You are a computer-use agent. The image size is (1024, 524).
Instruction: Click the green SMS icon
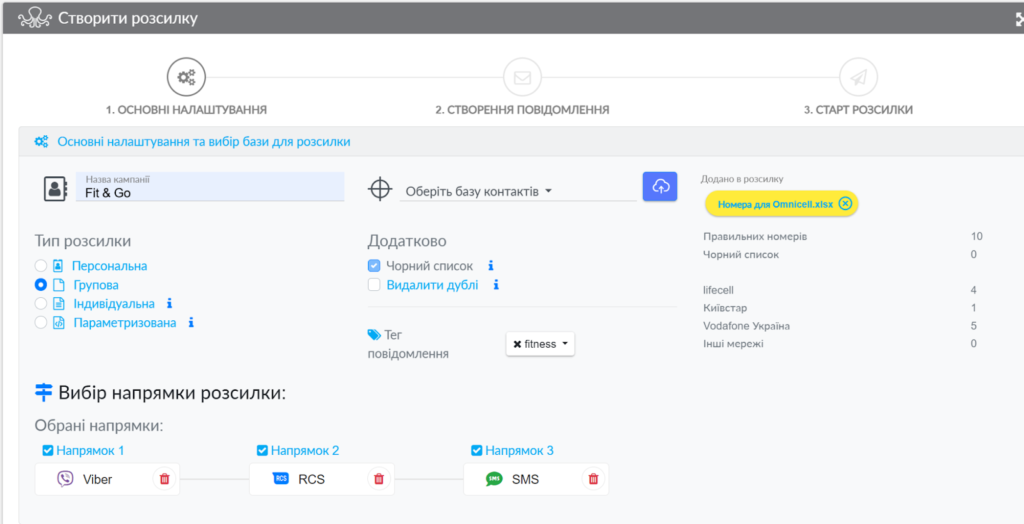click(x=494, y=479)
